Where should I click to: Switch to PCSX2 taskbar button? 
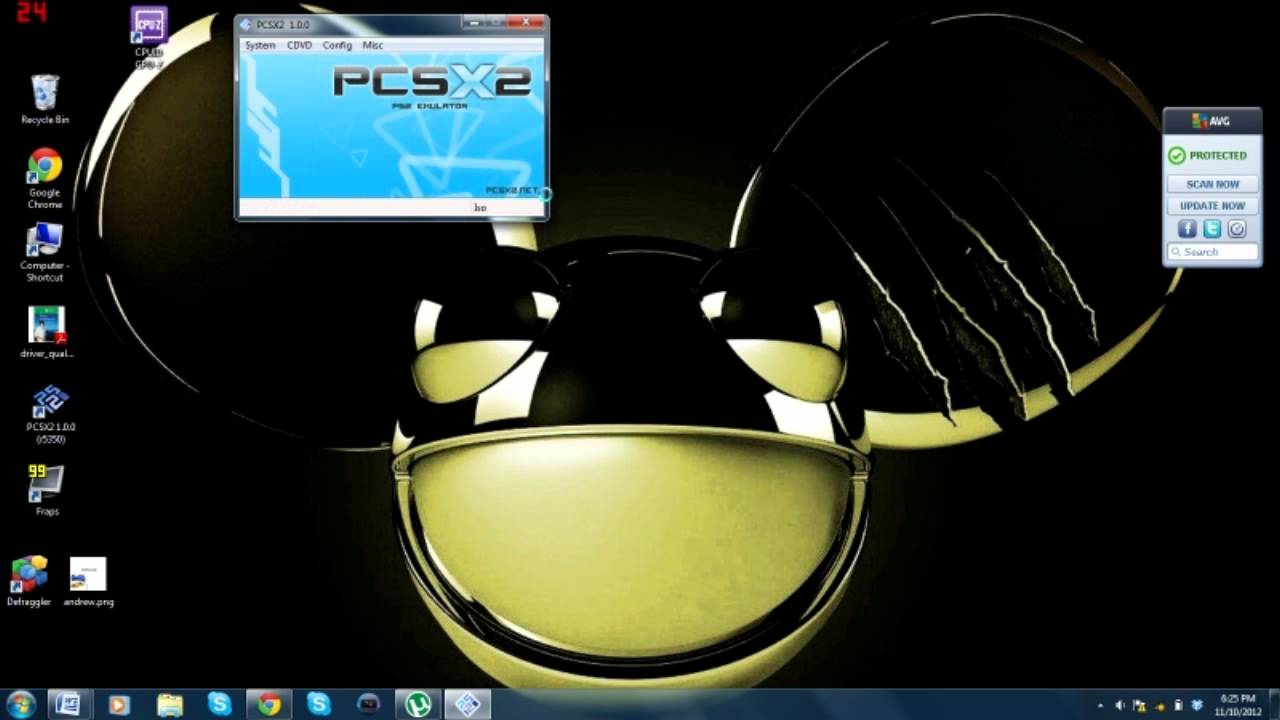[x=468, y=704]
